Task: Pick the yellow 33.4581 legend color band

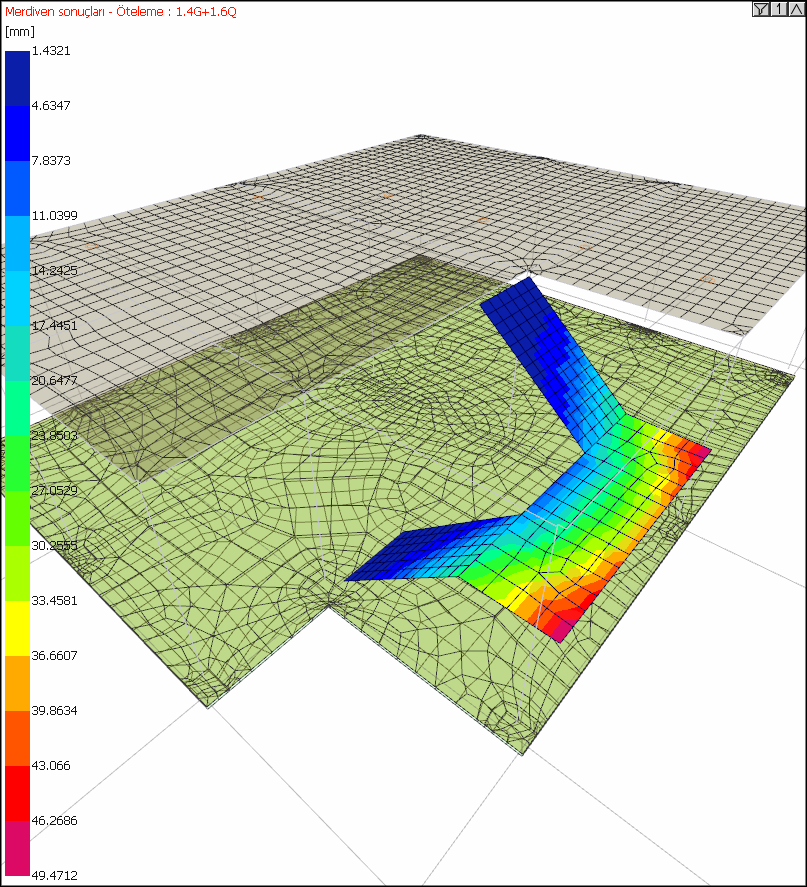Action: [x=17, y=628]
